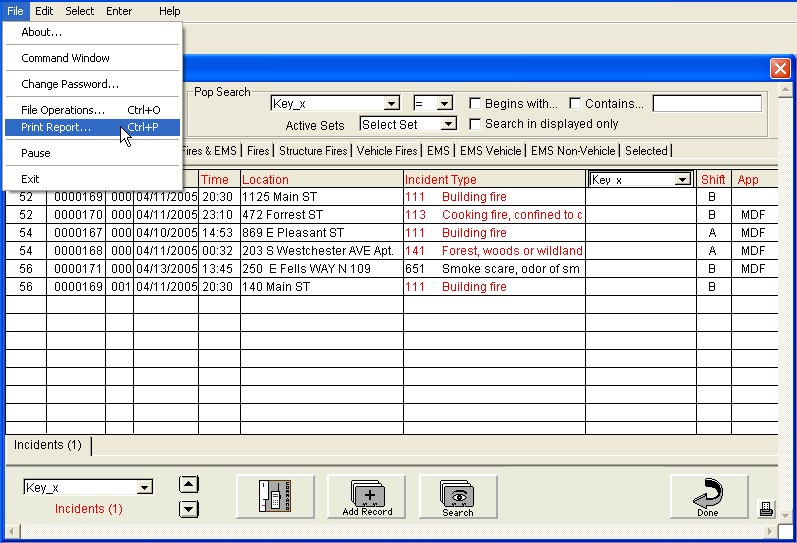The width and height of the screenshot is (797, 543).
Task: Click the horizontal scrollbar right arrow
Action: (770, 532)
